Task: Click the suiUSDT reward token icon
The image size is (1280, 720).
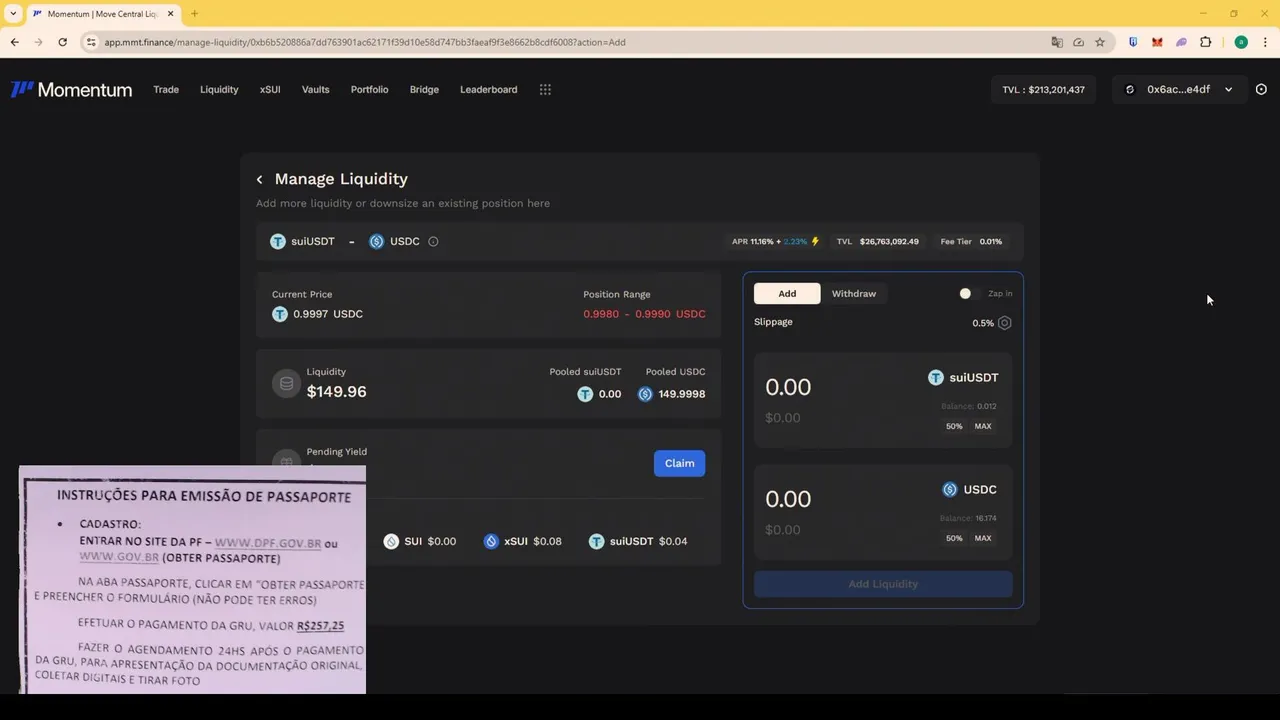Action: pos(596,541)
